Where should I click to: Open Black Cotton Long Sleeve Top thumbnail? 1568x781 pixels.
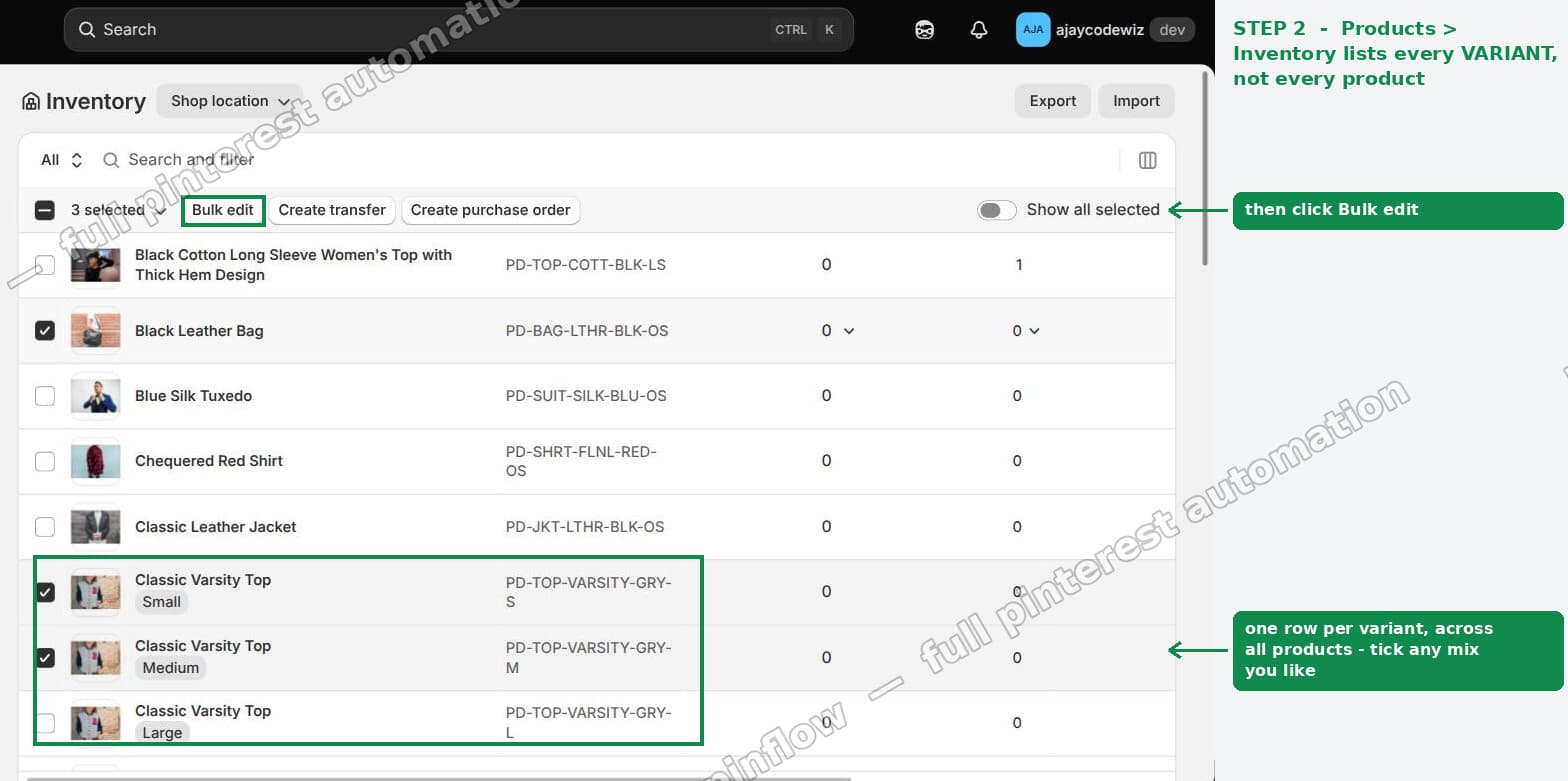tap(96, 265)
